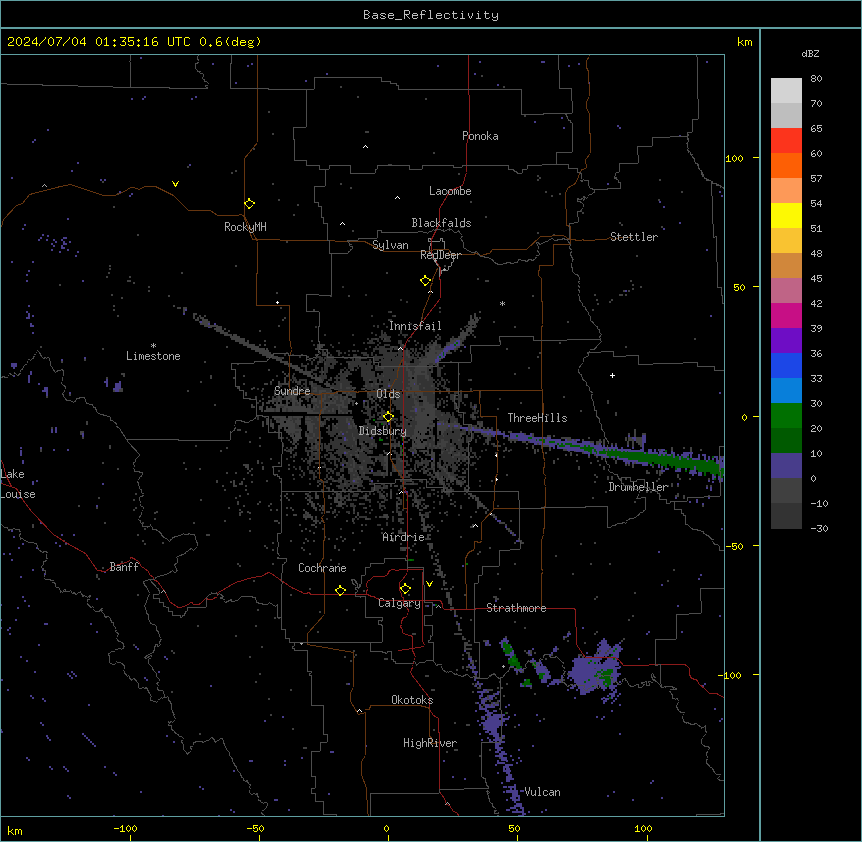This screenshot has width=862, height=842.
Task: Click the Base_Reflectivity title text
Action: coord(431,15)
